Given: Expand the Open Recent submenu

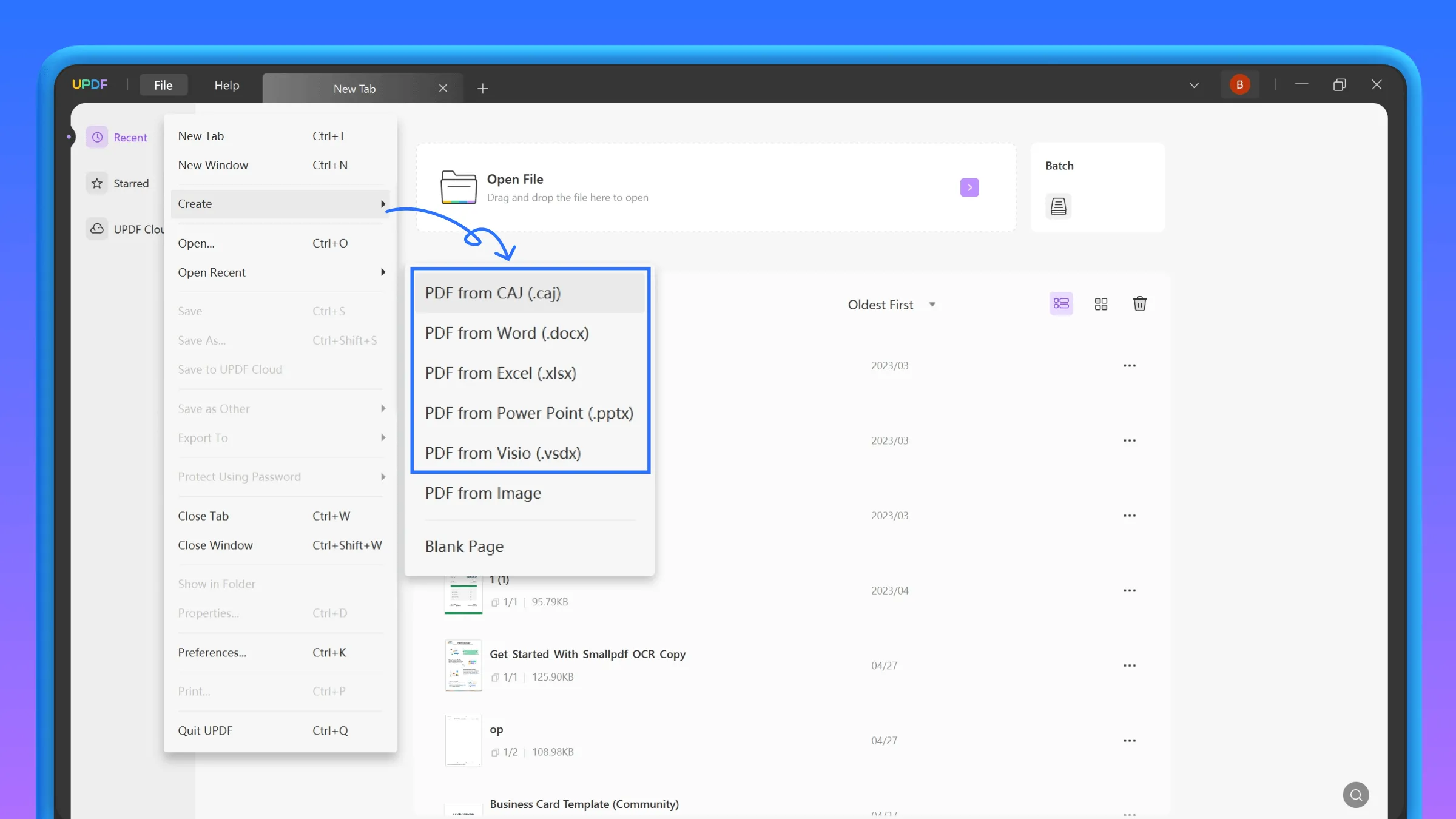Looking at the screenshot, I should [280, 272].
